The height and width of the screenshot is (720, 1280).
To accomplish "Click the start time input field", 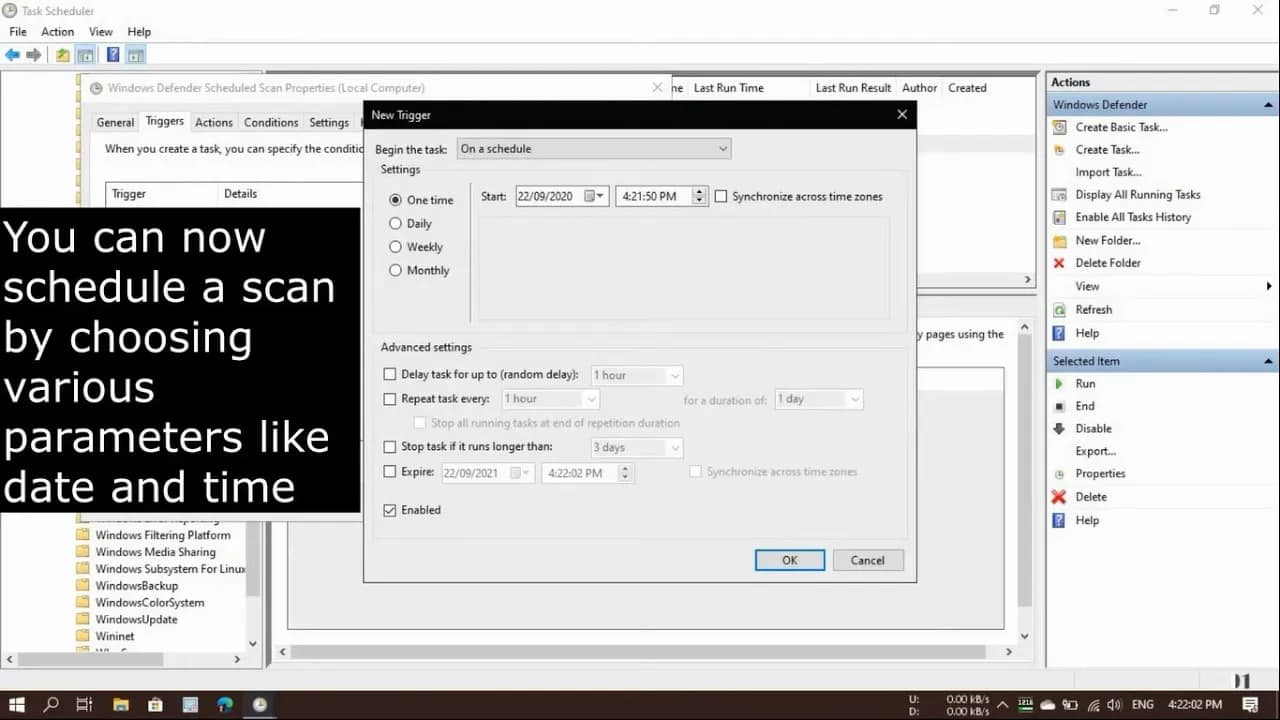I will [653, 196].
